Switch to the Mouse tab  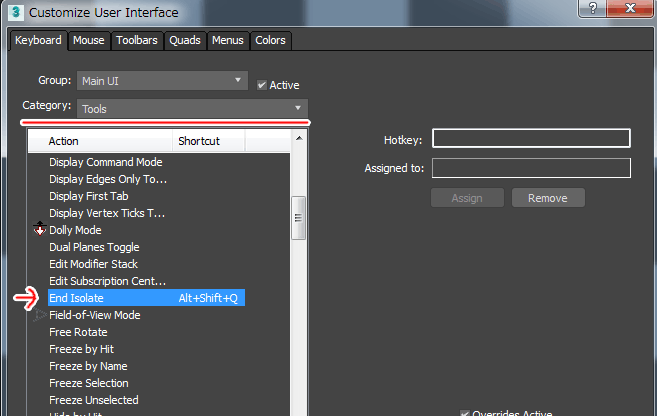point(88,41)
